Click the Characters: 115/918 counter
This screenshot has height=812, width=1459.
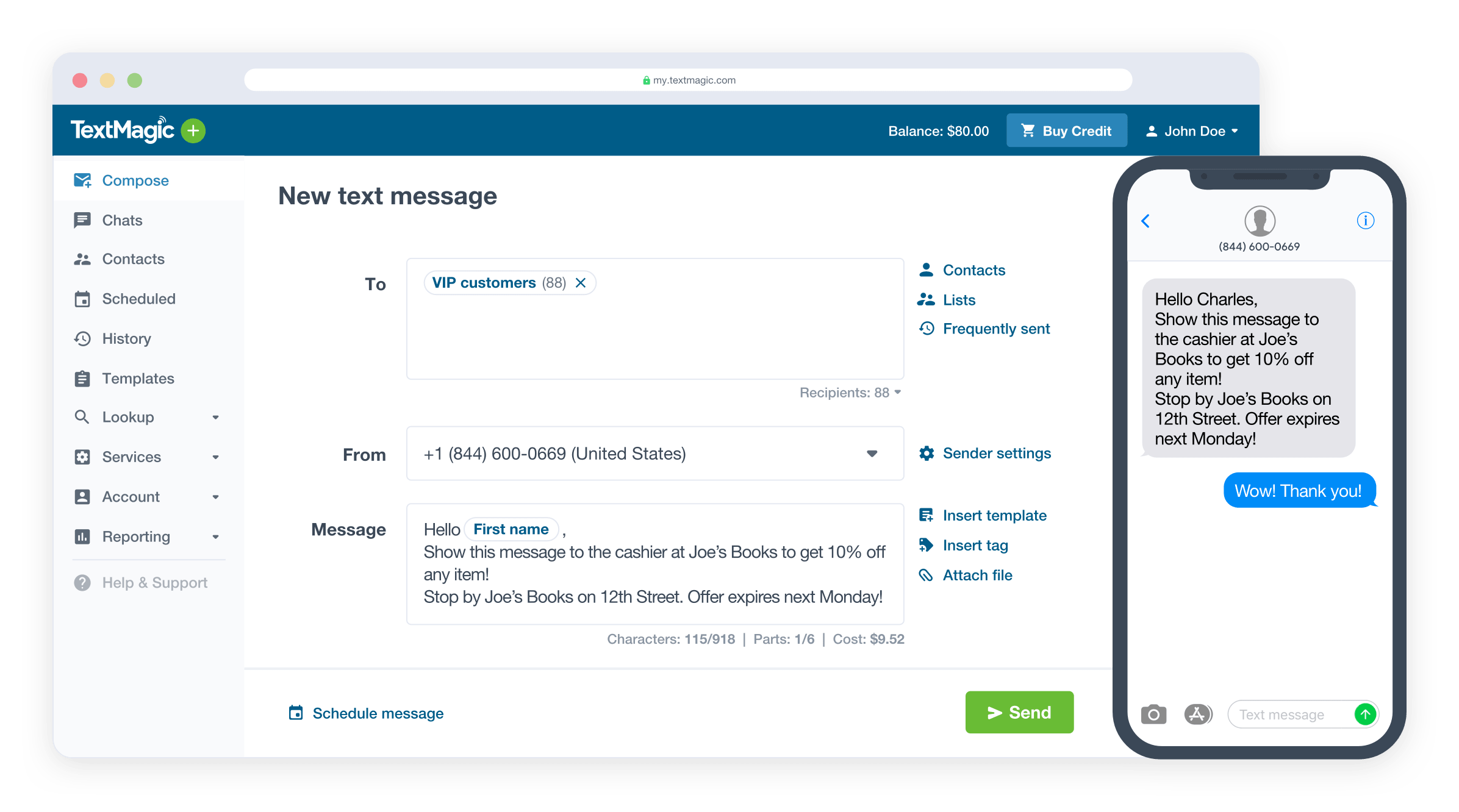pos(670,639)
